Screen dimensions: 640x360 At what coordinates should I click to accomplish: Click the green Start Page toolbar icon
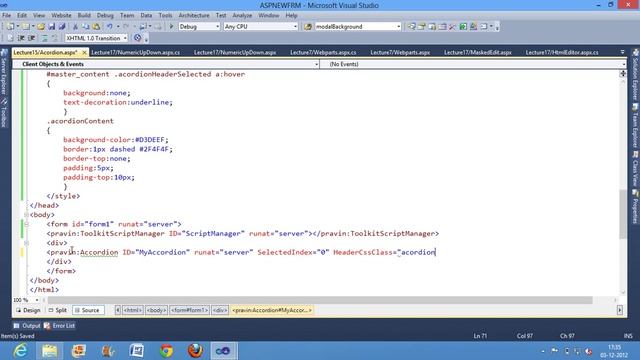click(463, 27)
